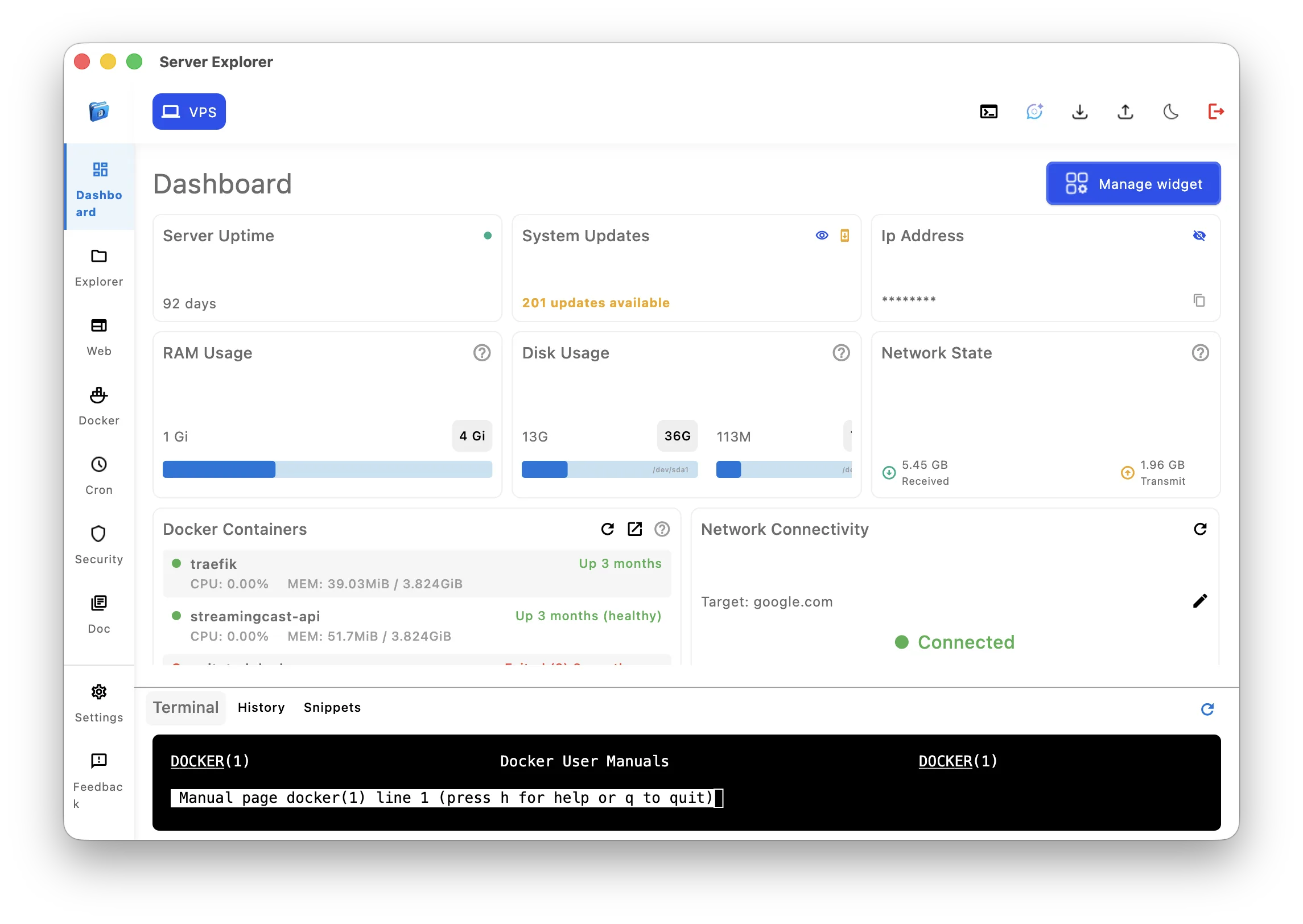The height and width of the screenshot is (924, 1303).
Task: Click inside the black terminal pane
Action: 686,782
